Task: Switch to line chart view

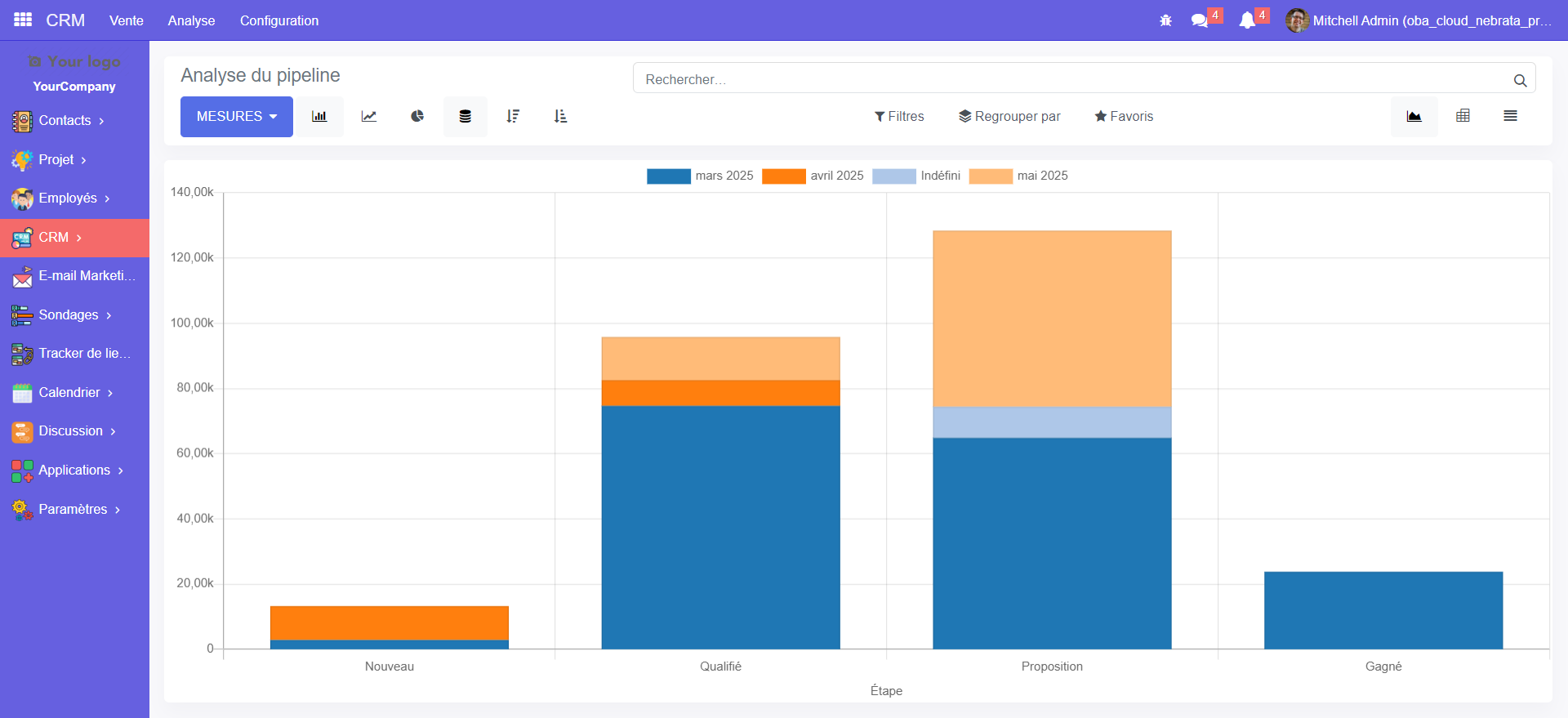Action: (369, 117)
